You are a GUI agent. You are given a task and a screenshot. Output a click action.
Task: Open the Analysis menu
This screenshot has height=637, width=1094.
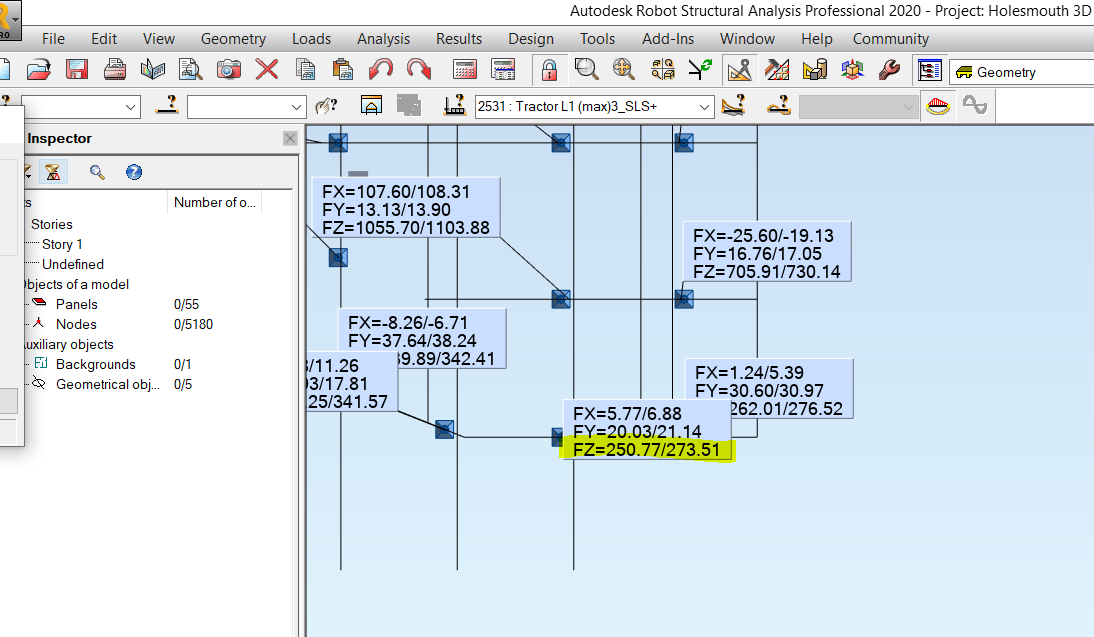tap(384, 39)
